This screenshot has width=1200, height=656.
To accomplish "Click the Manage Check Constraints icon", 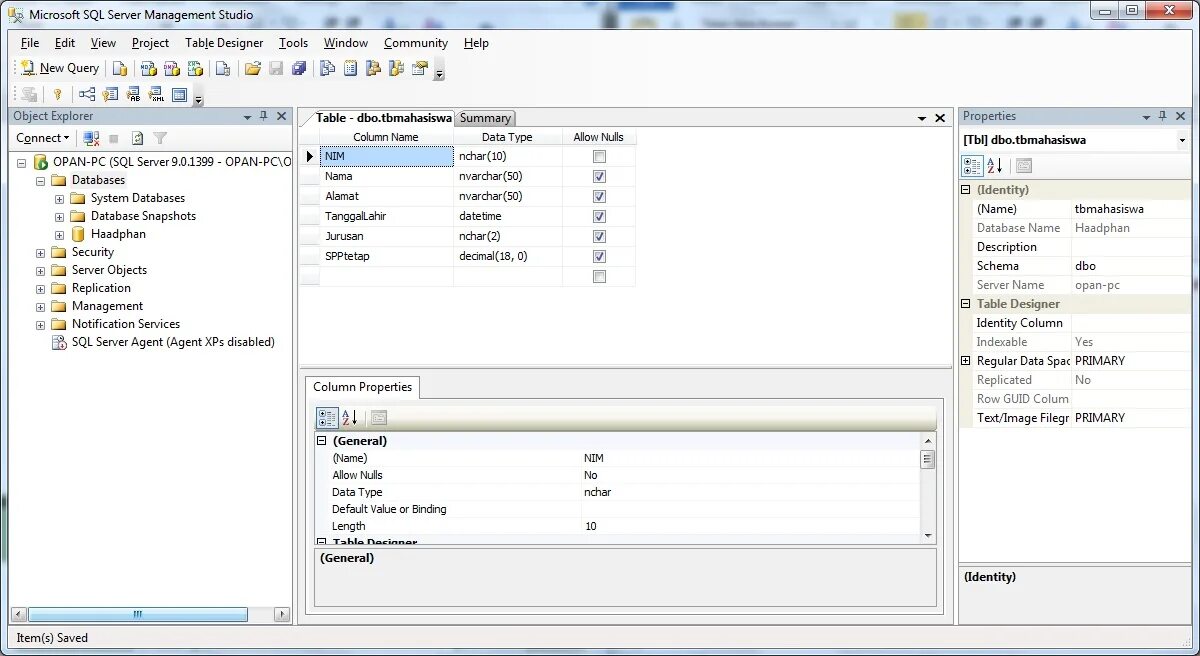I will (180, 94).
